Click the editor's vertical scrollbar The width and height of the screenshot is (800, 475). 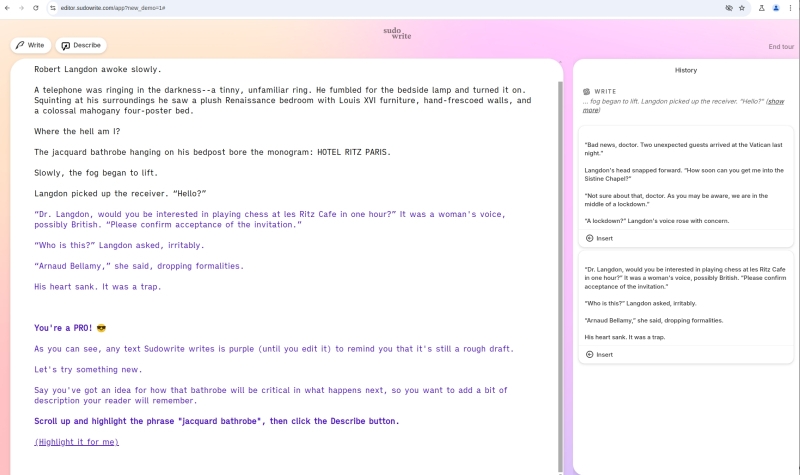pos(560,200)
